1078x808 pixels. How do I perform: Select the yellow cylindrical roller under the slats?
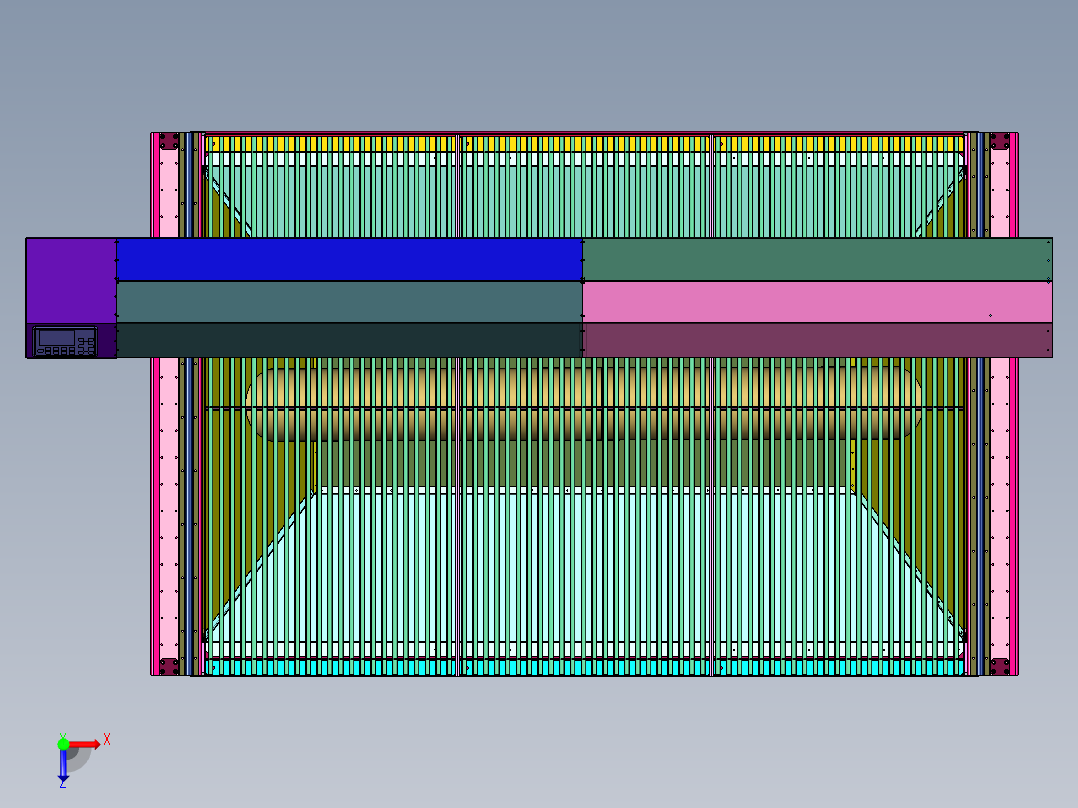click(x=583, y=404)
